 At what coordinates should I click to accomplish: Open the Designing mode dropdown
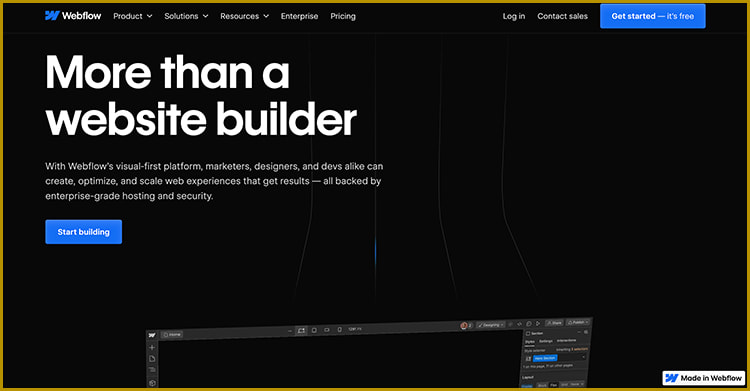(490, 325)
